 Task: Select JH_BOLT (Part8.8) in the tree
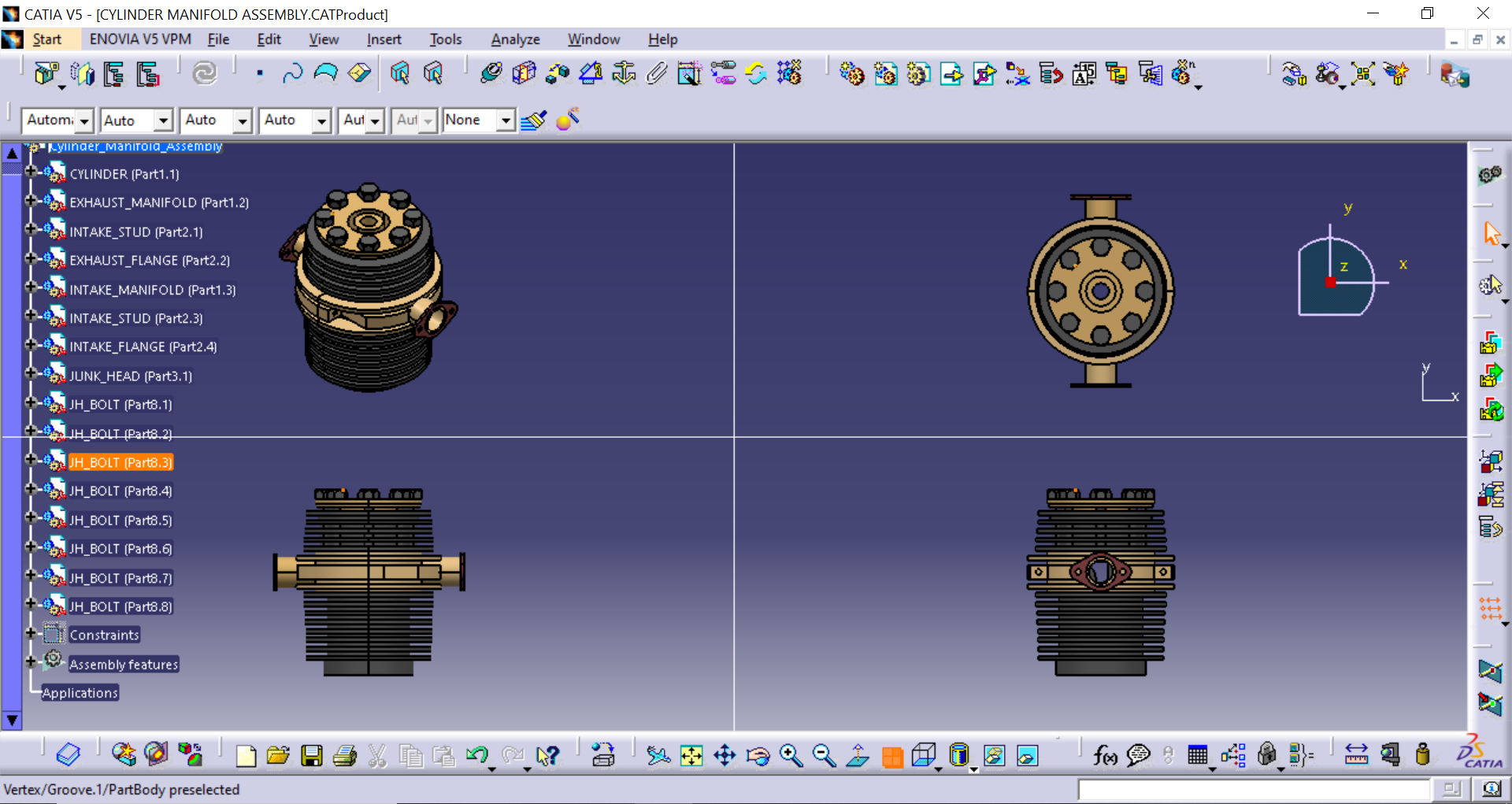click(120, 606)
